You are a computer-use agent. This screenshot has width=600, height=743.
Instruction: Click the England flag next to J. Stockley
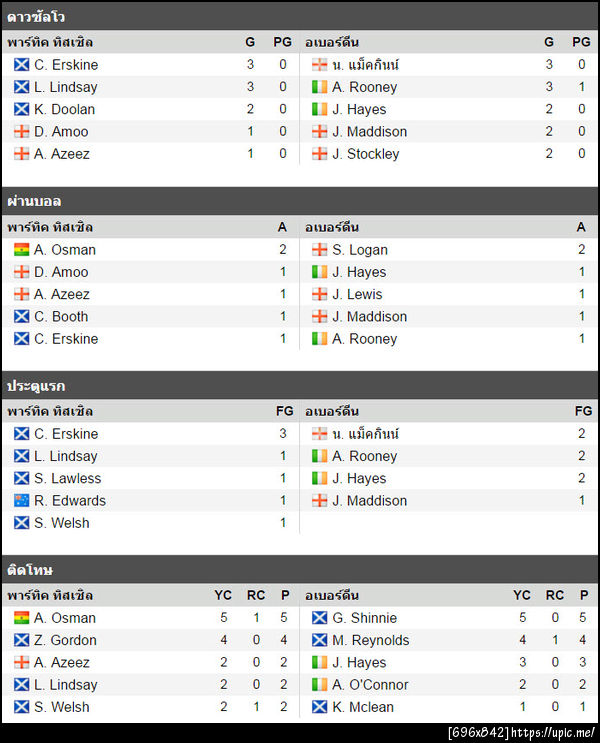coord(320,154)
